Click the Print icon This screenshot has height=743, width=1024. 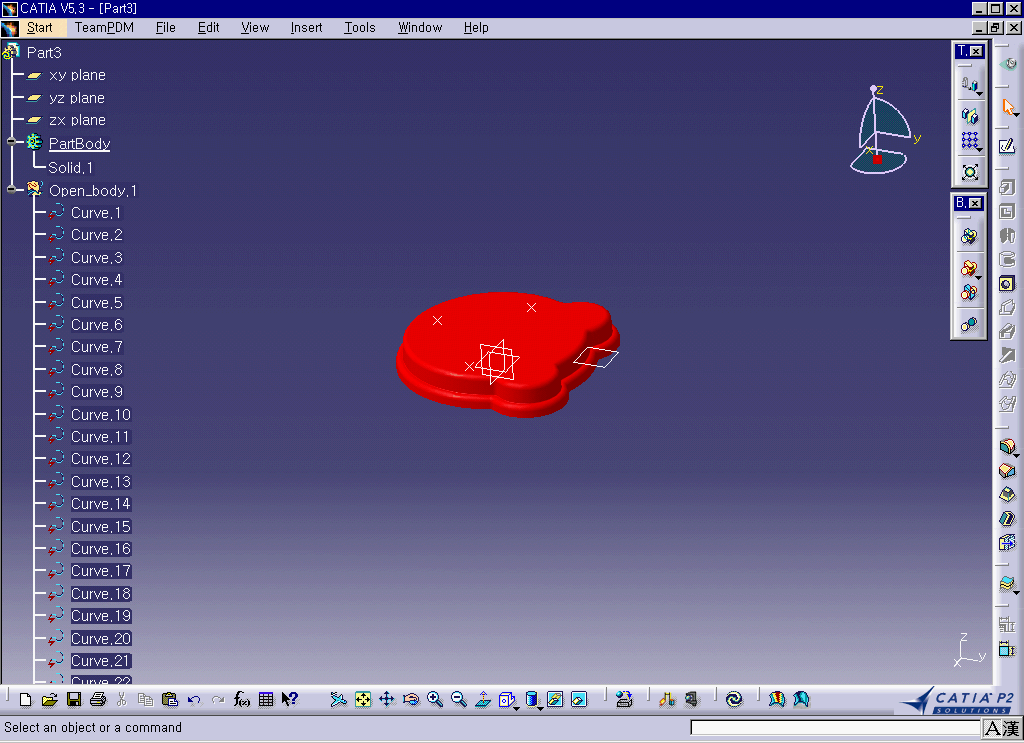(x=98, y=700)
